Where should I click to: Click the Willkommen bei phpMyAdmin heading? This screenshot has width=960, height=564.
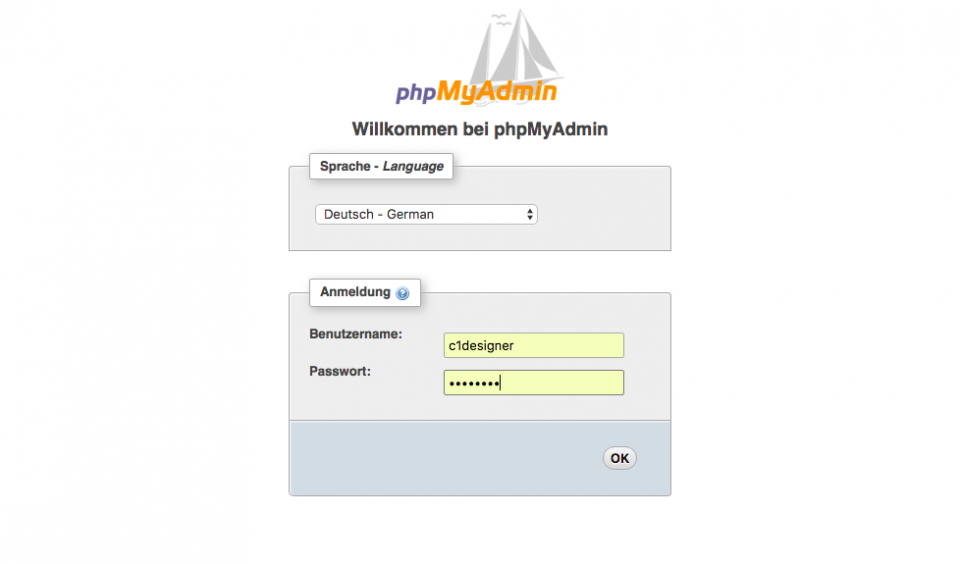[479, 129]
